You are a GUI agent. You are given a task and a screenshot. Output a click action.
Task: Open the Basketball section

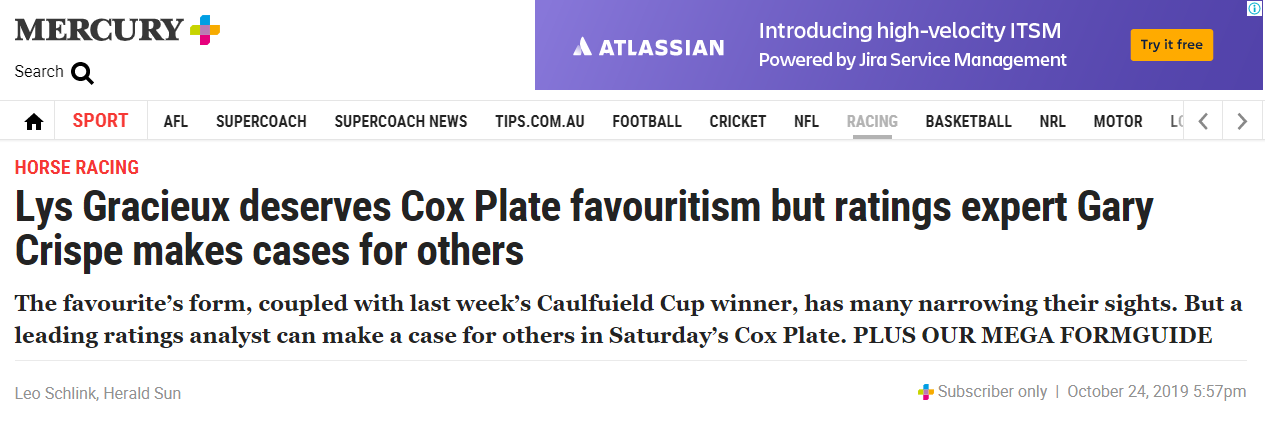tap(968, 122)
